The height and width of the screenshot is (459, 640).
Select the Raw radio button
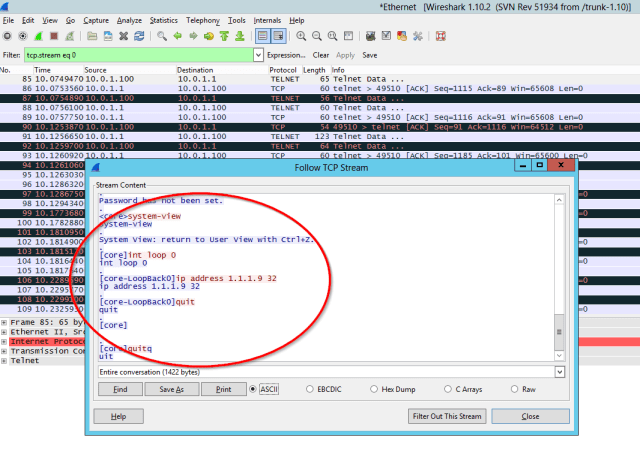click(x=514, y=389)
